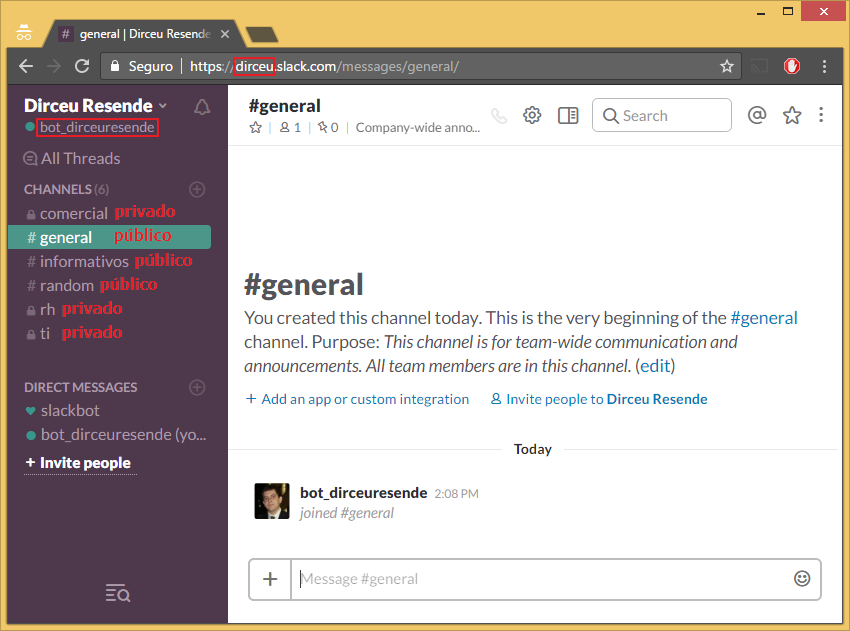Screen dimensions: 850x631
Task: Open Chrome menu three dots
Action: (x=824, y=66)
